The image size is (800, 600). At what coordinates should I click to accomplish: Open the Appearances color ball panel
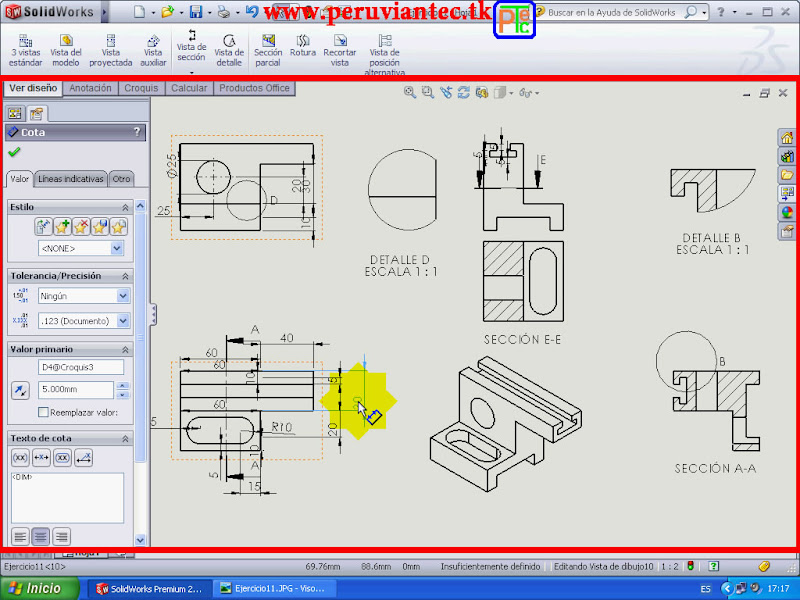click(787, 212)
